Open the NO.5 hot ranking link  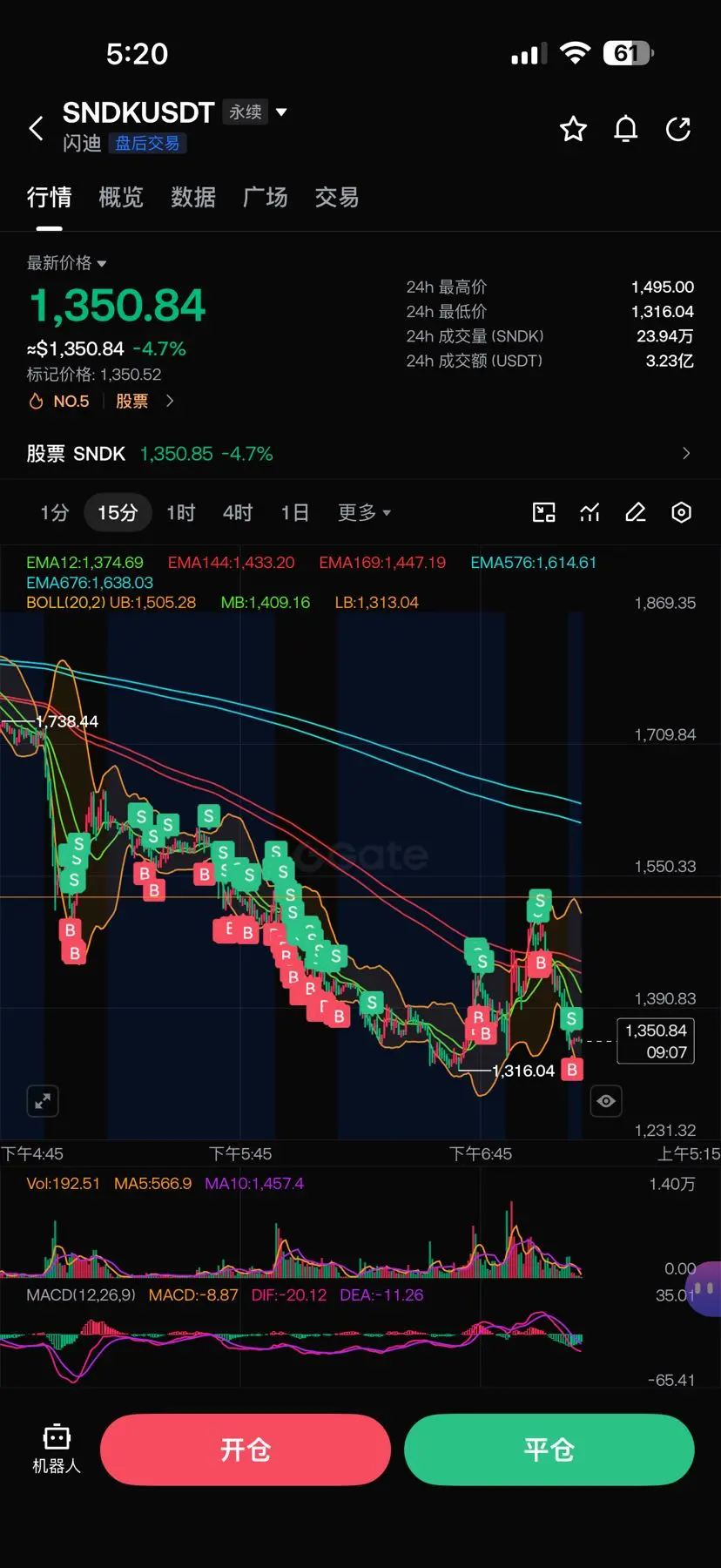pyautogui.click(x=59, y=402)
